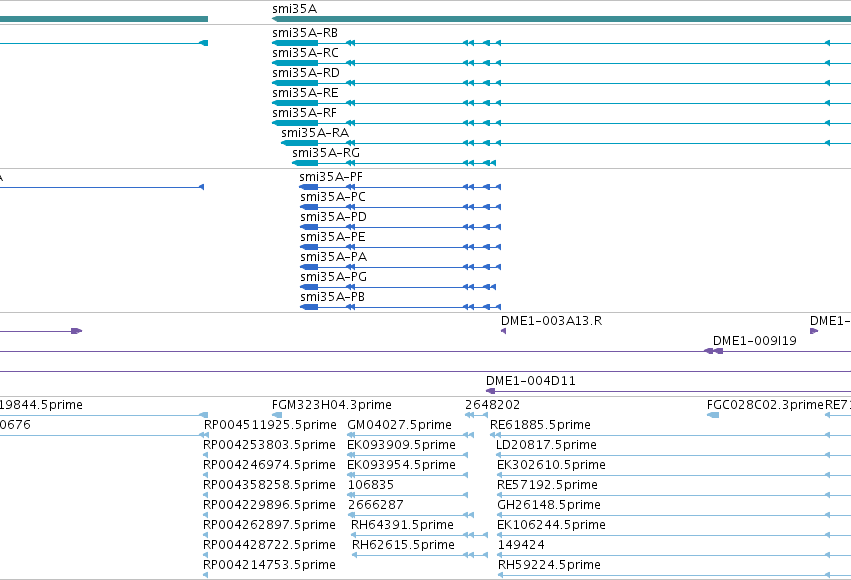Image resolution: width=851 pixels, height=580 pixels.
Task: Select EST EK093909.5prime
Action: [x=401, y=445]
